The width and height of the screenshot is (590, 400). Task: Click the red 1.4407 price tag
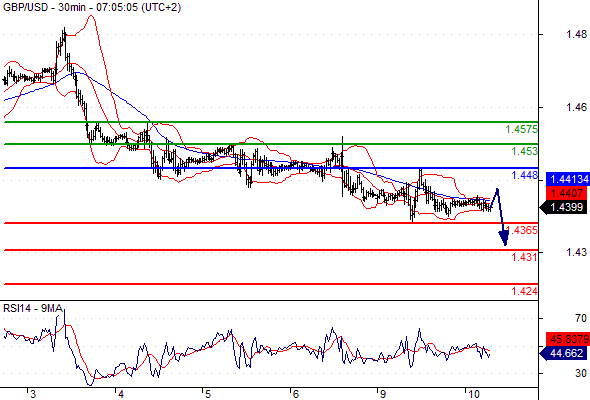566,193
